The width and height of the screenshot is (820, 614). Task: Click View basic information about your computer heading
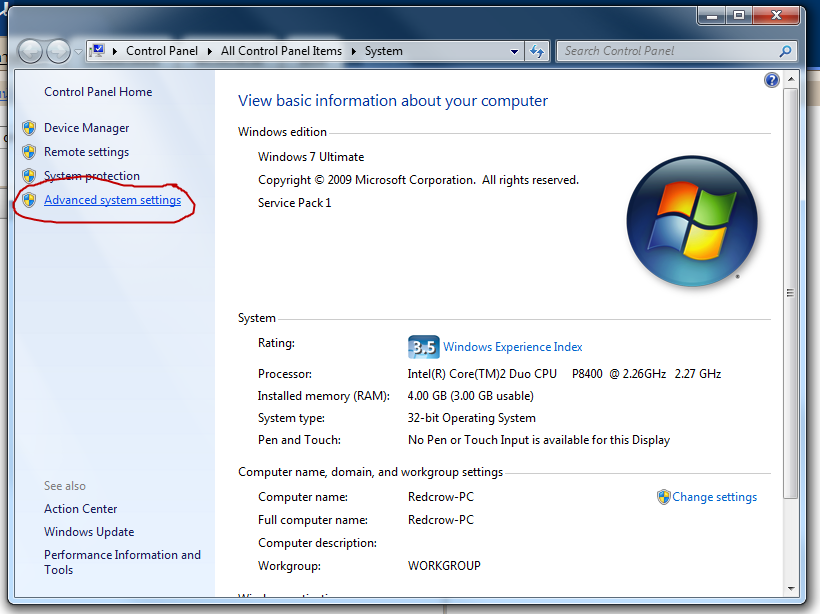[x=393, y=101]
